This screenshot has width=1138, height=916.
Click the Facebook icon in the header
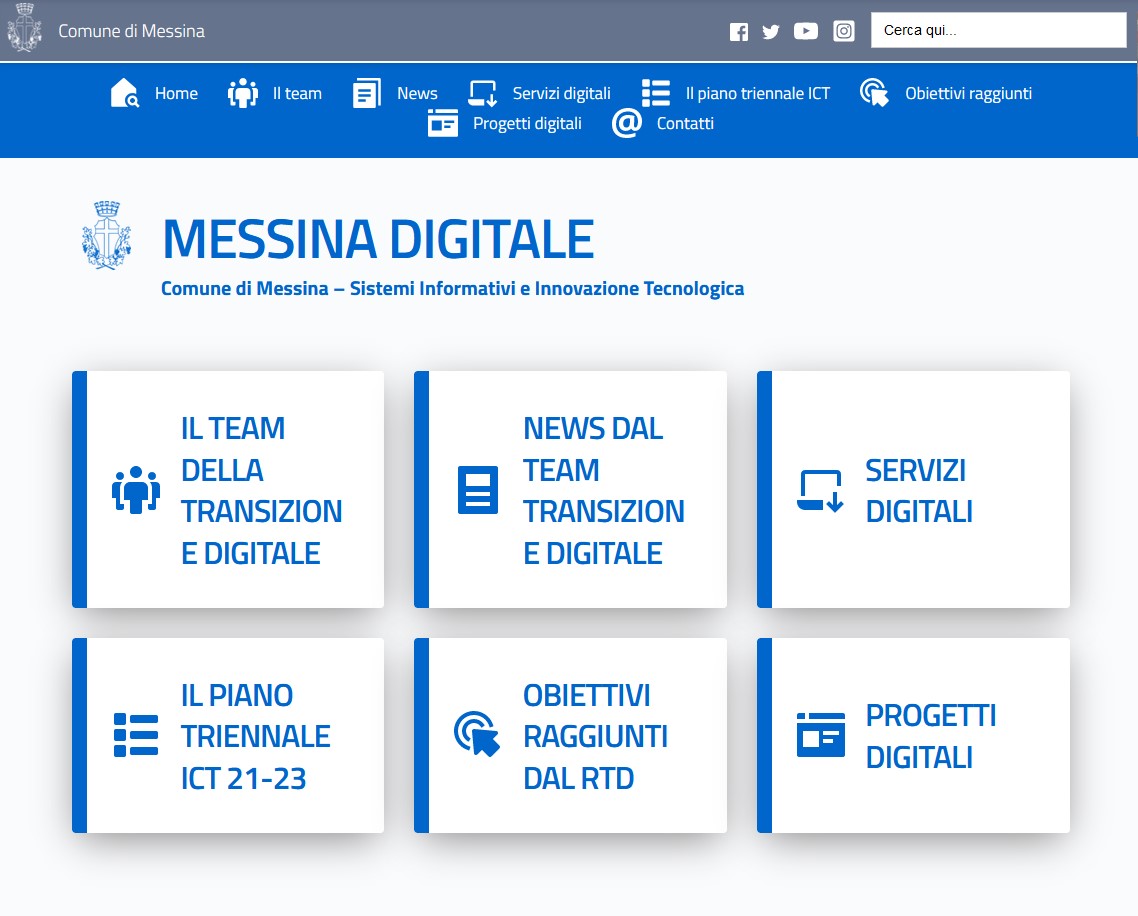pos(739,31)
